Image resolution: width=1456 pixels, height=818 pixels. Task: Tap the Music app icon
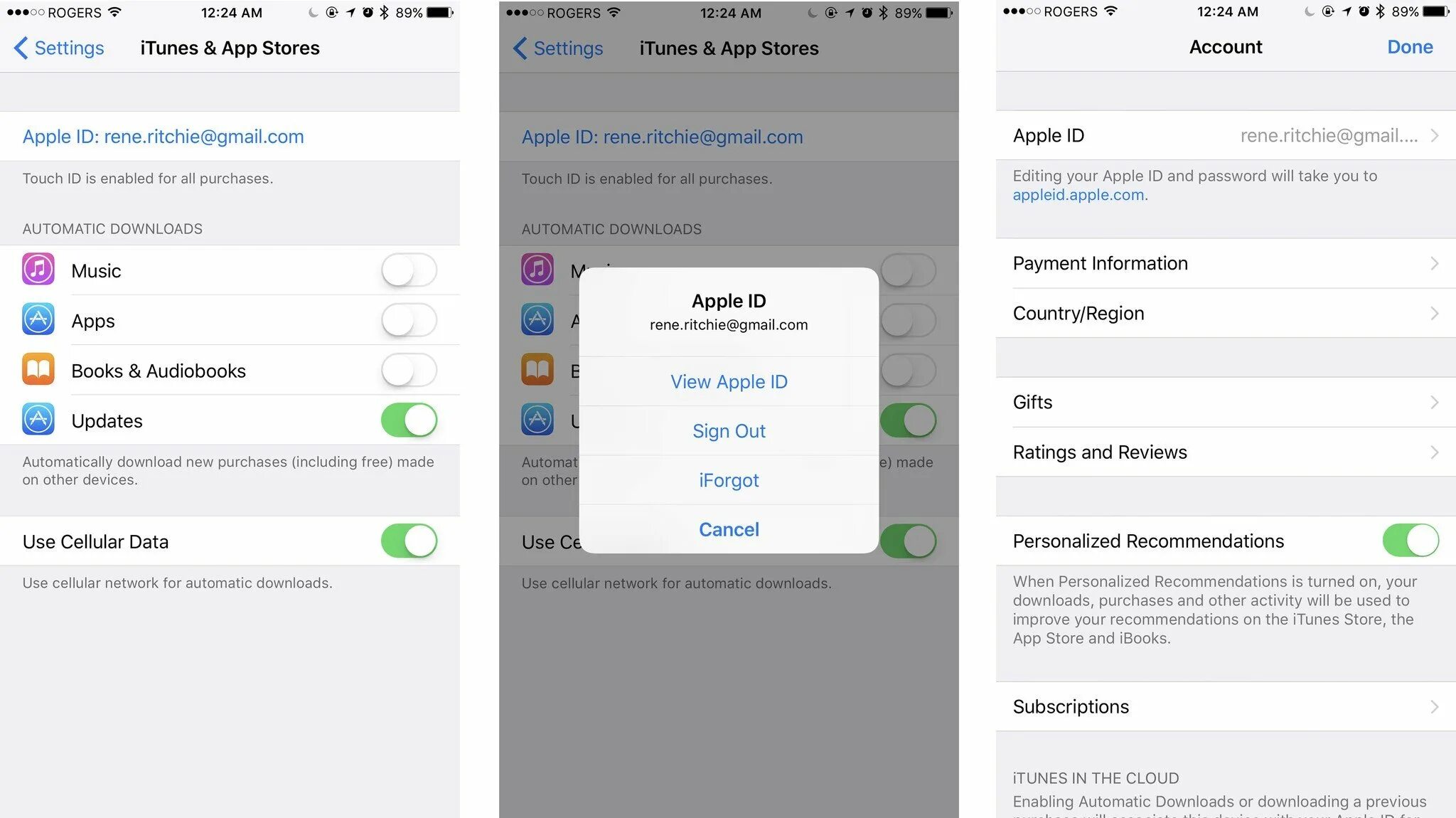click(38, 270)
